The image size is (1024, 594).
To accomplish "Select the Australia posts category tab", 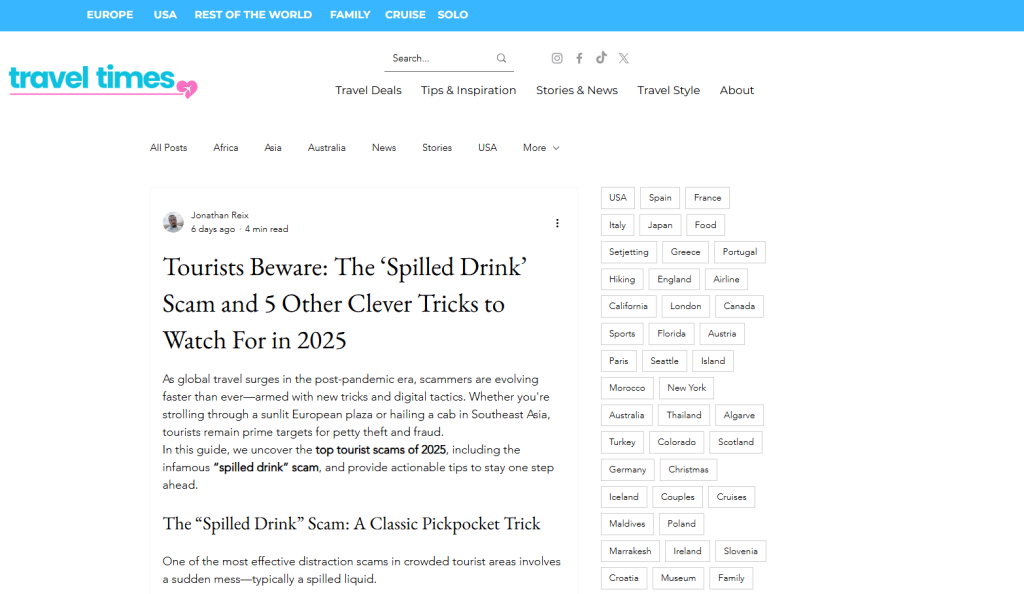I will [x=326, y=148].
